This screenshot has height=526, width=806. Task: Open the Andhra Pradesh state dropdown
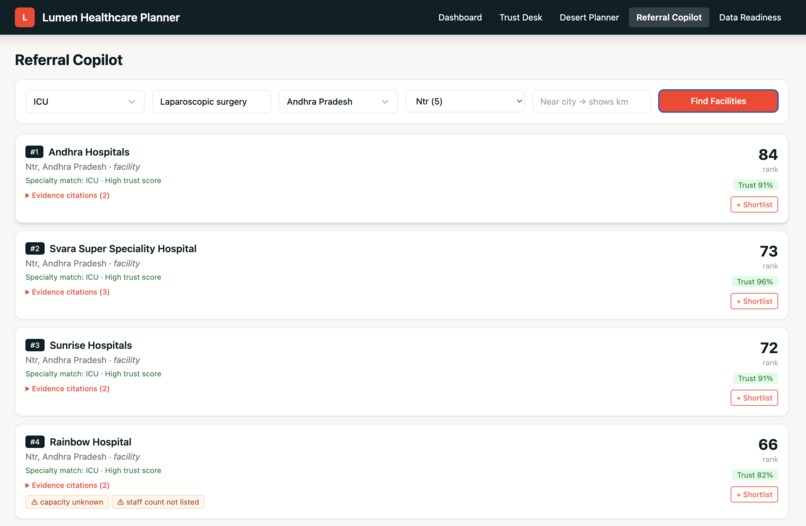[338, 102]
